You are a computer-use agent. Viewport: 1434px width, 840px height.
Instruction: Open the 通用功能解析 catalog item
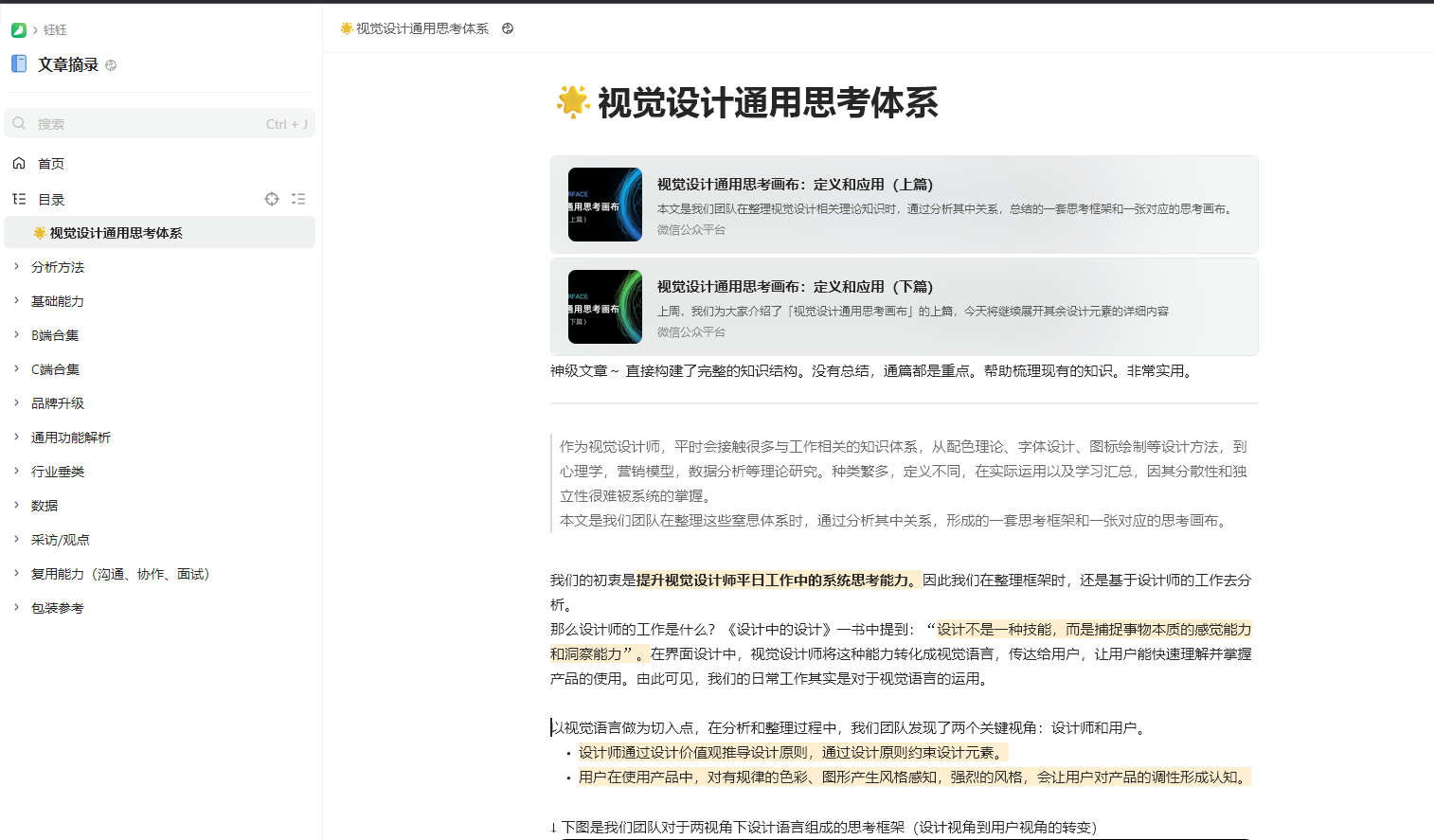click(x=71, y=438)
